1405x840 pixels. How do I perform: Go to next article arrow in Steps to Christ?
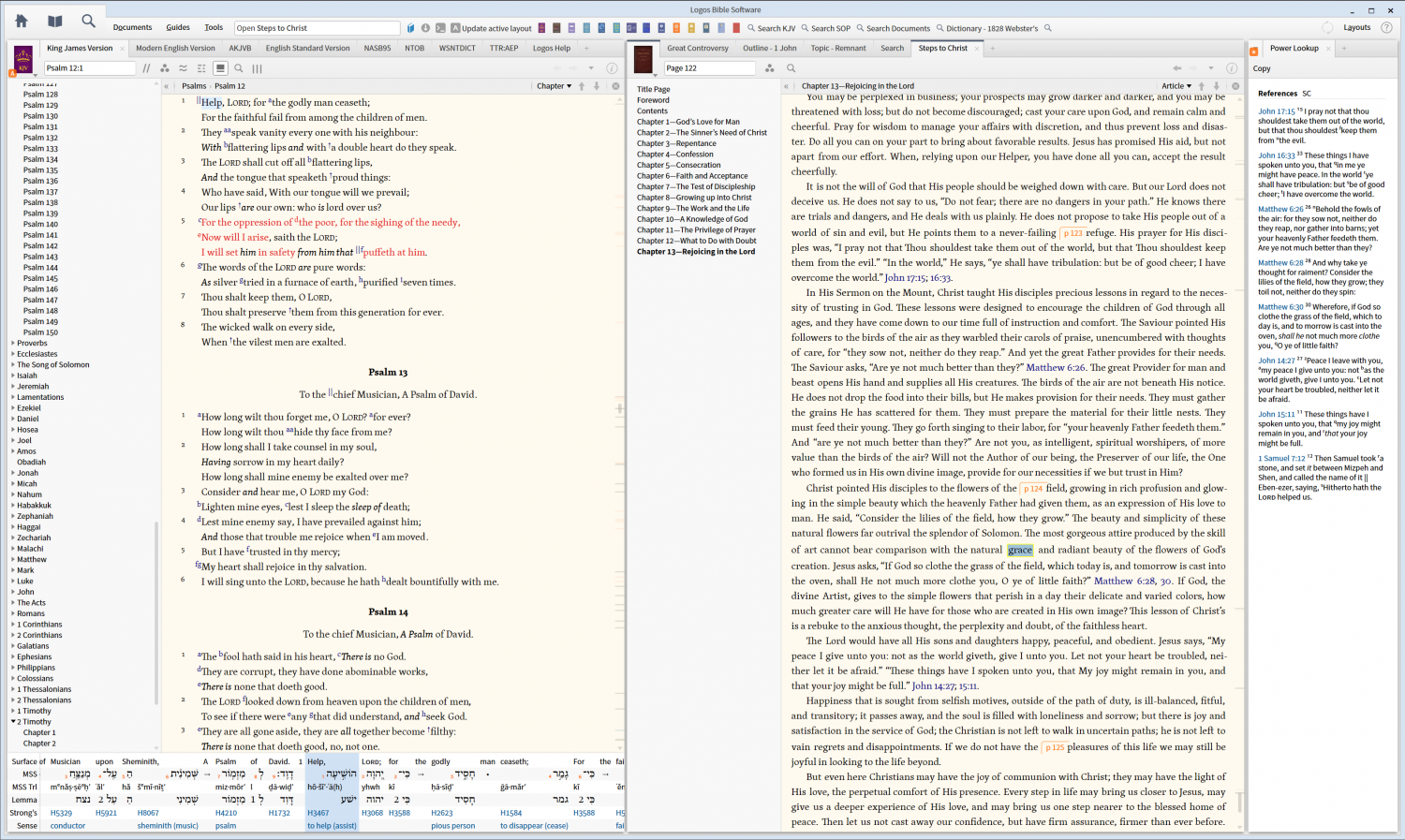[x=1217, y=86]
